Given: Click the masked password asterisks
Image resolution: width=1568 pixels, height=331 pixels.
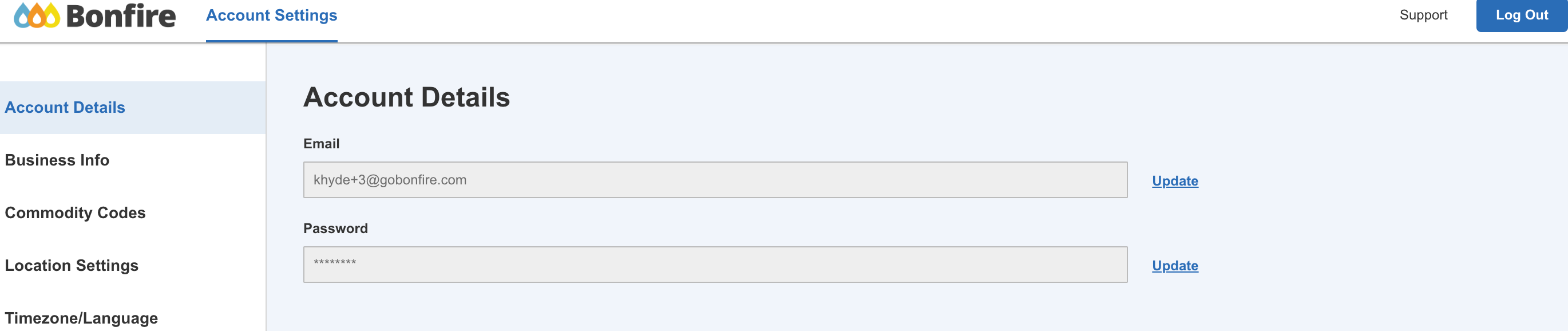Looking at the screenshot, I should [335, 263].
